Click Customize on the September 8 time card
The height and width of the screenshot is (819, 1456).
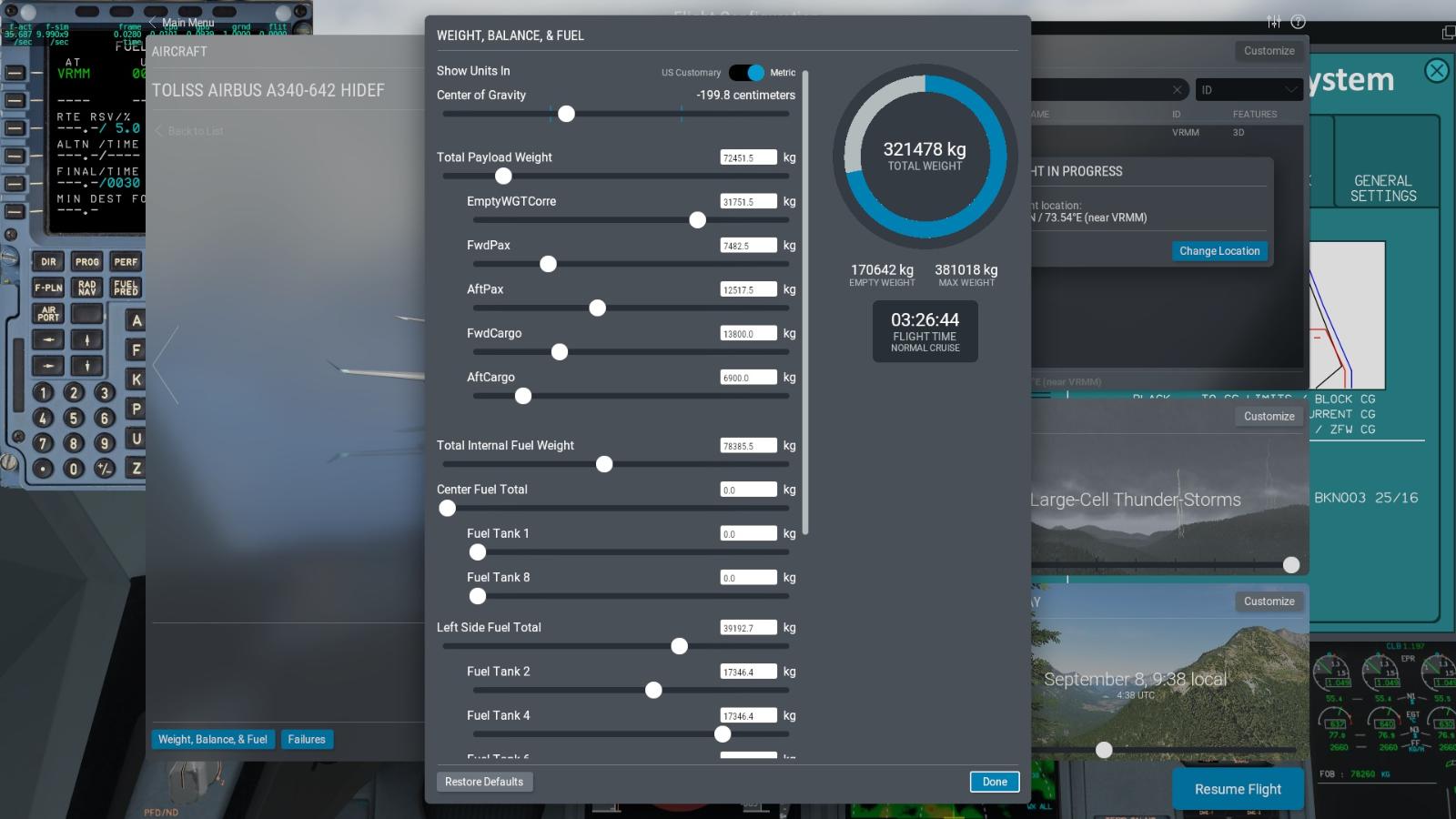click(1269, 602)
